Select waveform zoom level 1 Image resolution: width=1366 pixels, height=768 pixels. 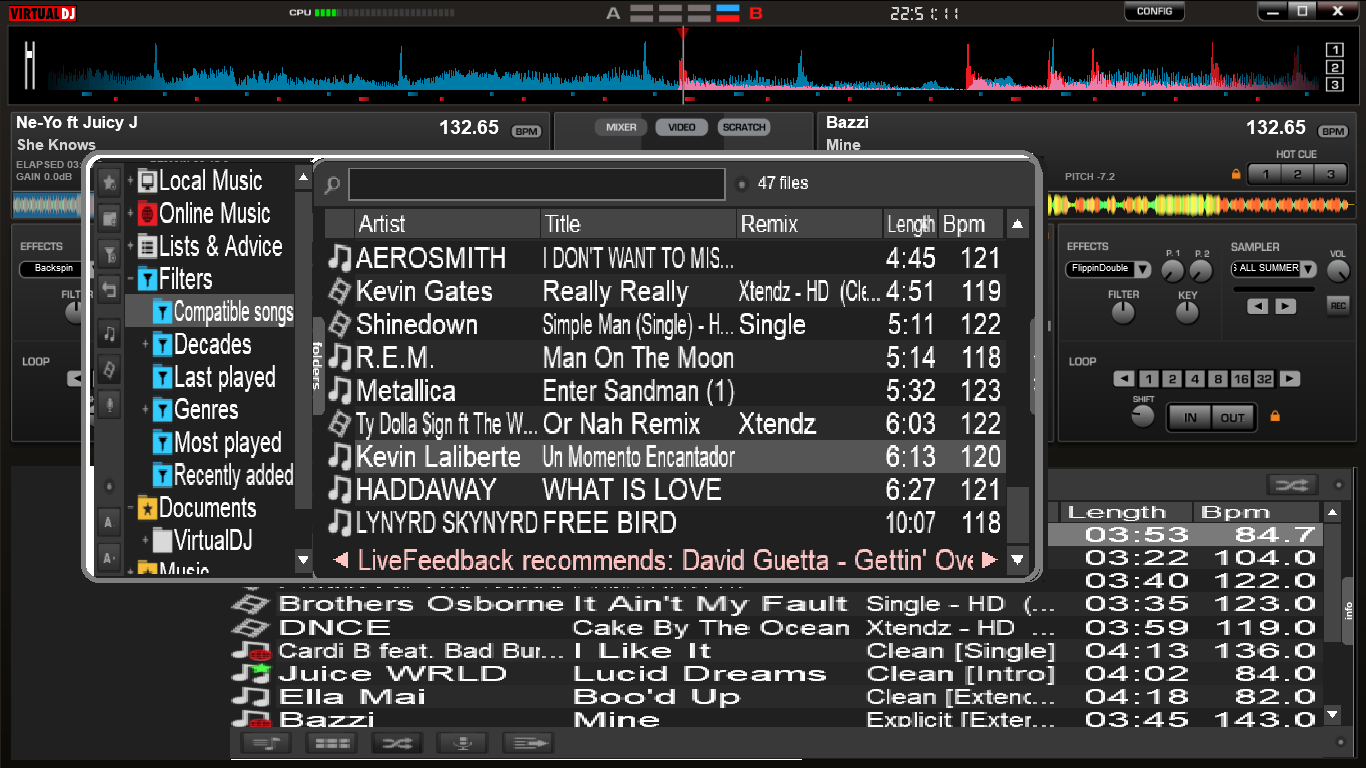tap(1334, 50)
